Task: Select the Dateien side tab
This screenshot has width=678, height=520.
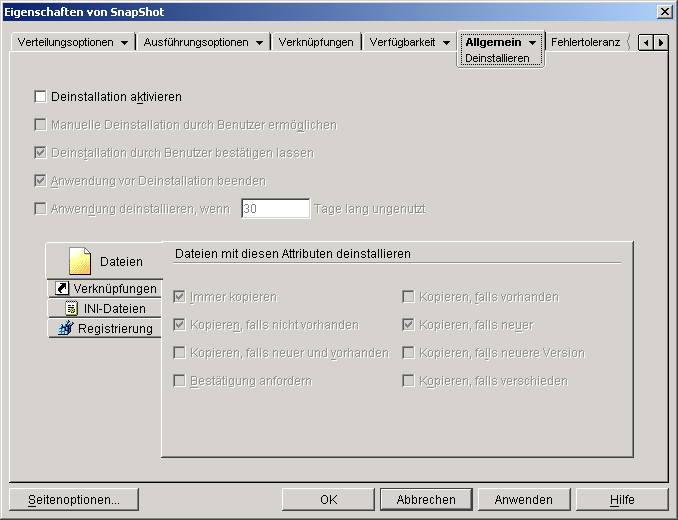Action: click(104, 261)
